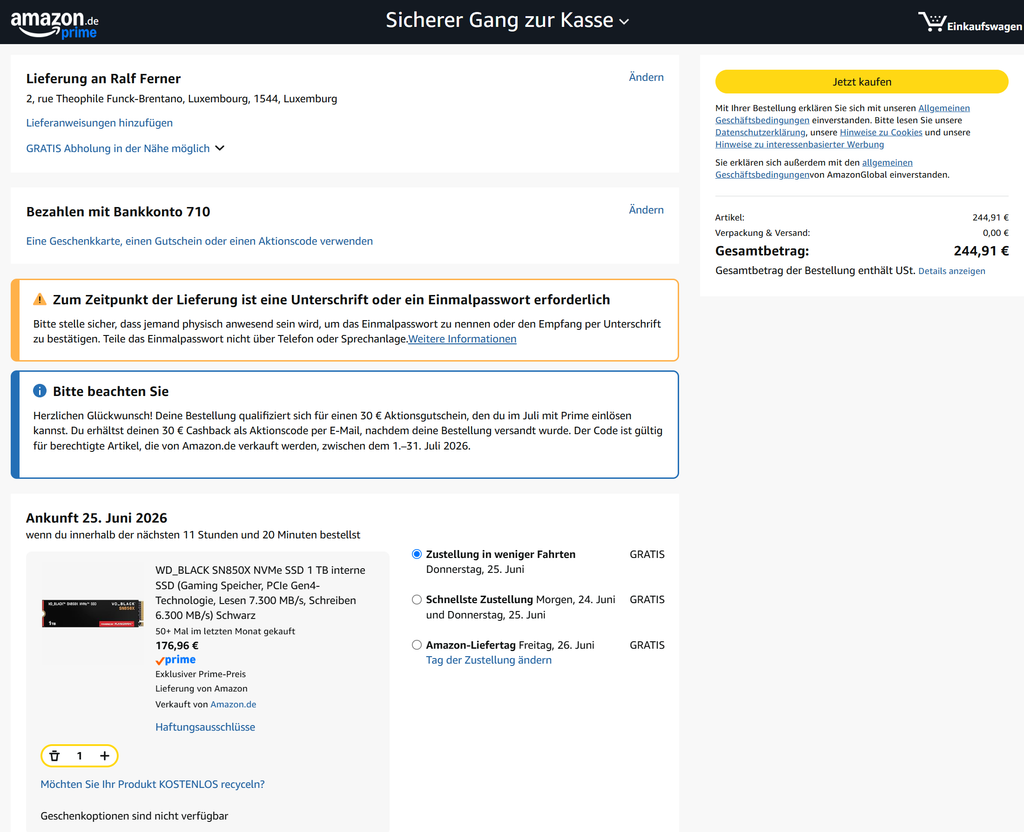1024x832 pixels.
Task: Click Lieferung an Ralf Ferner heading
Action: [103, 78]
